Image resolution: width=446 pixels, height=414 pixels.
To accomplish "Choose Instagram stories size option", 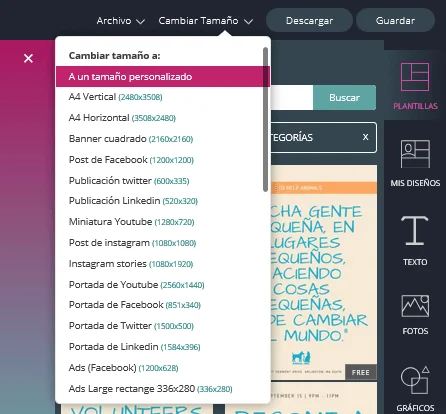I will coord(131,264).
